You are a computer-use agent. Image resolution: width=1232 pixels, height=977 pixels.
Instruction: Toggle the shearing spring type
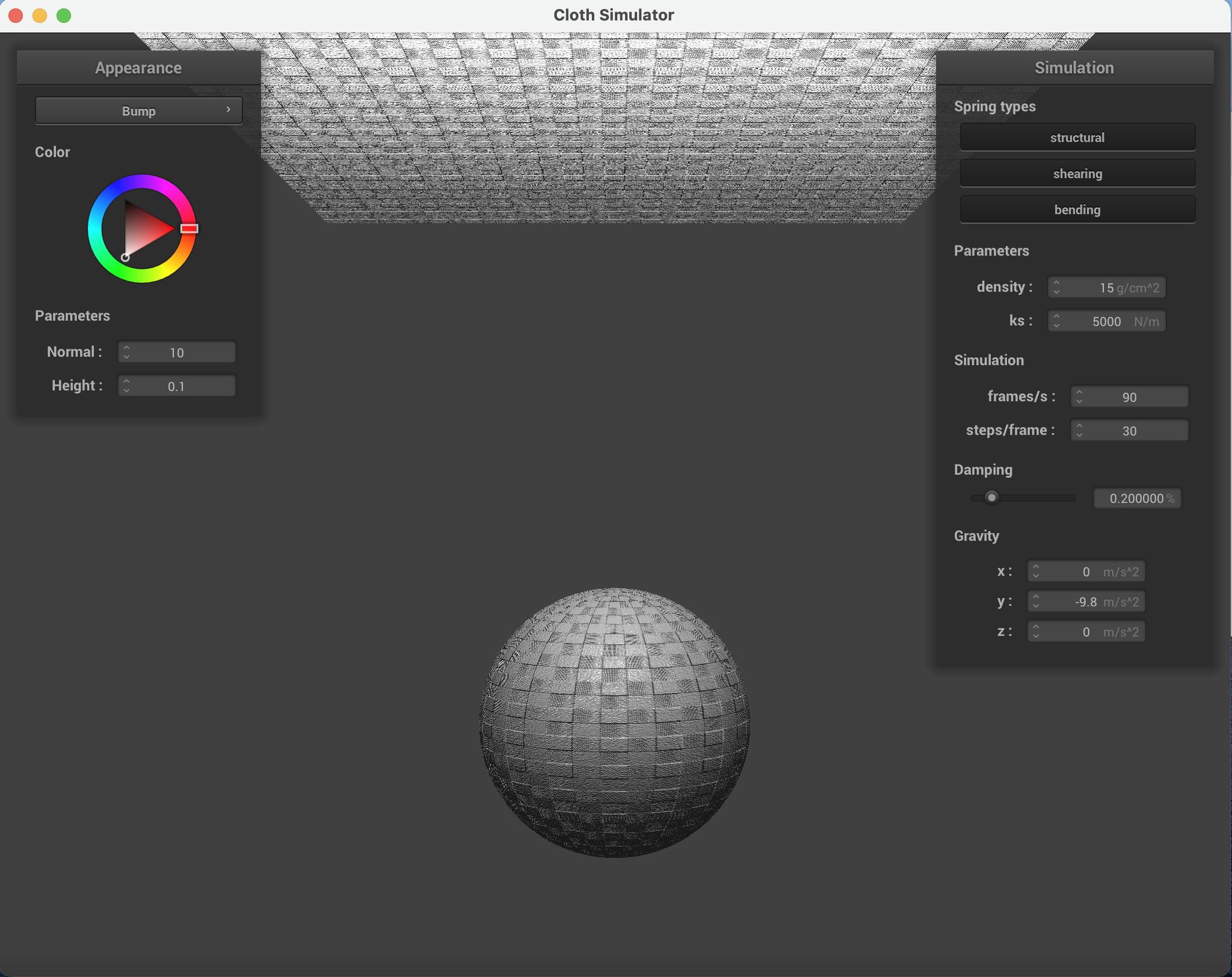tap(1077, 174)
